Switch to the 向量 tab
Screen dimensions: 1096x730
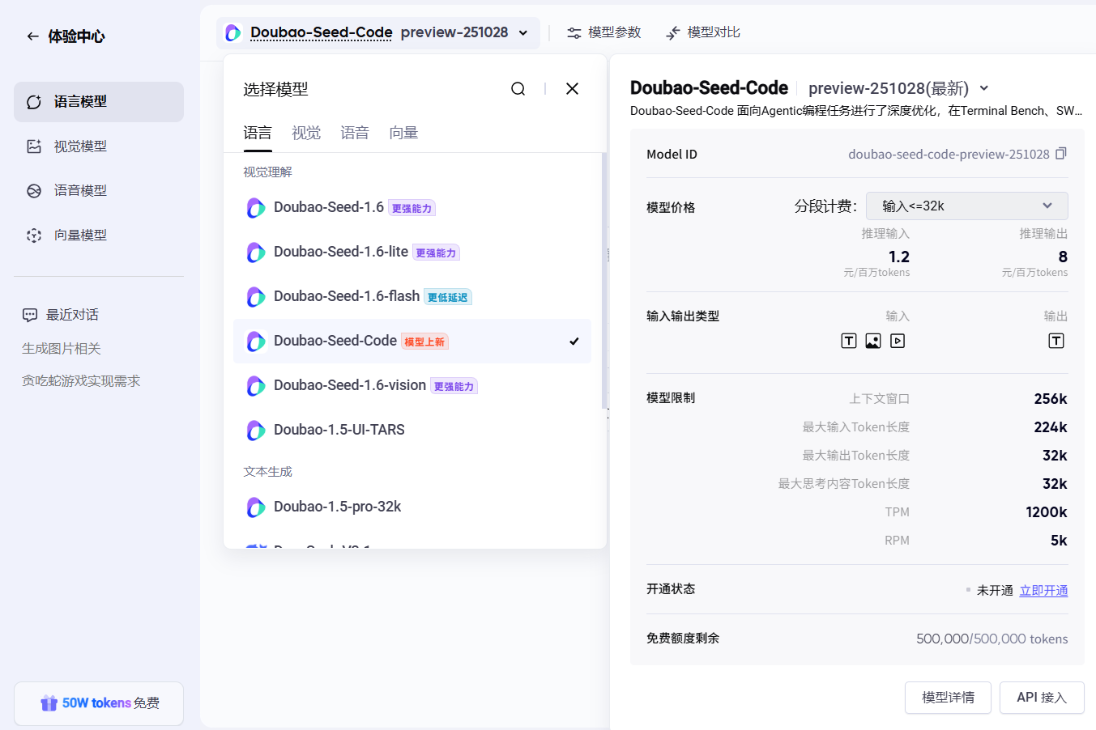pyautogui.click(x=403, y=133)
